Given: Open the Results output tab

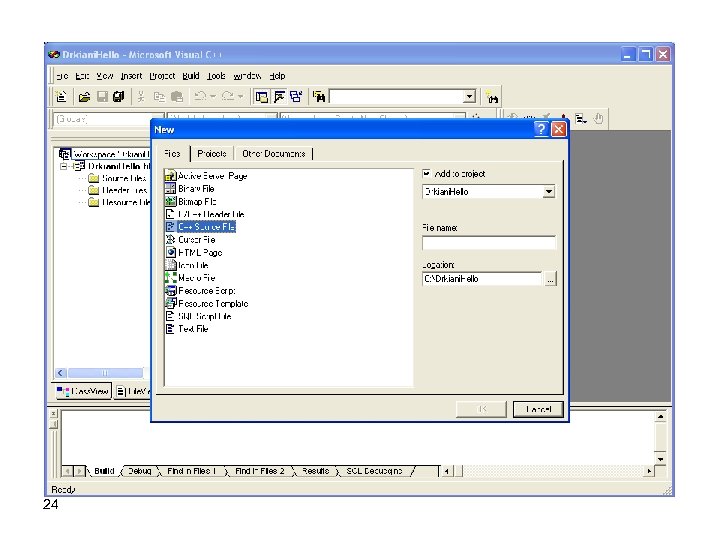Looking at the screenshot, I should (315, 471).
